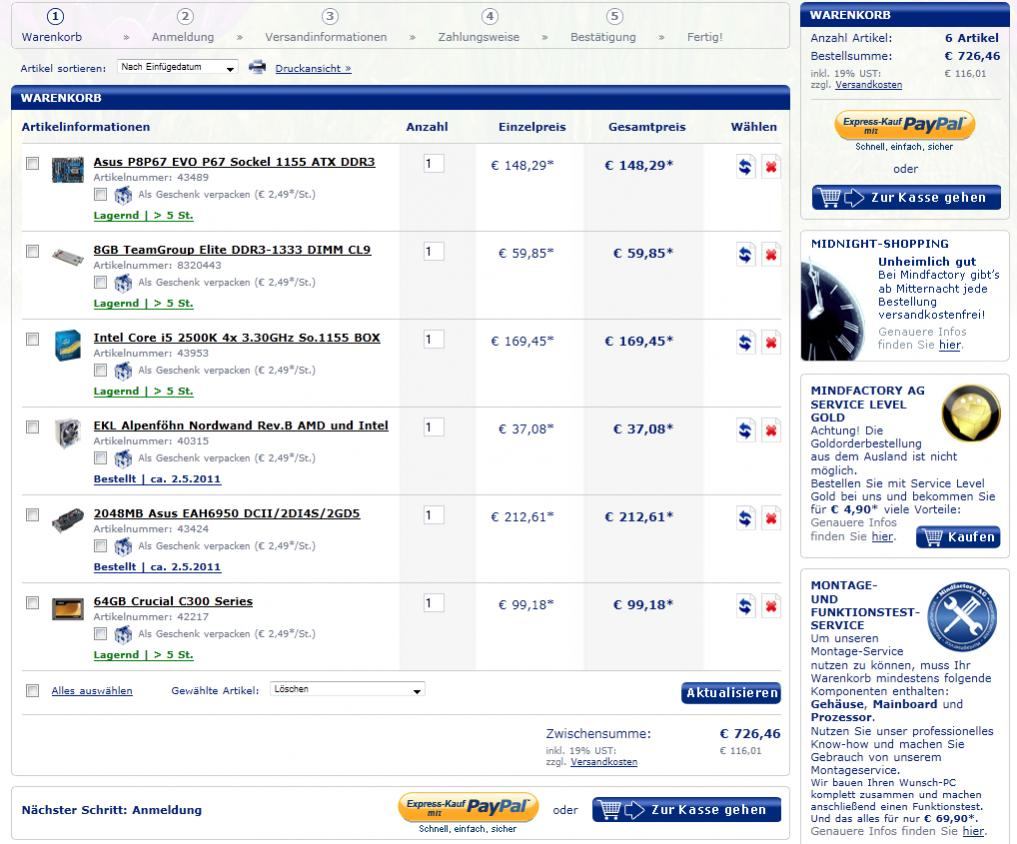Select the Asus P8P67 EVO item checkbox
Image resolution: width=1017 pixels, height=844 pixels.
pos(32,163)
